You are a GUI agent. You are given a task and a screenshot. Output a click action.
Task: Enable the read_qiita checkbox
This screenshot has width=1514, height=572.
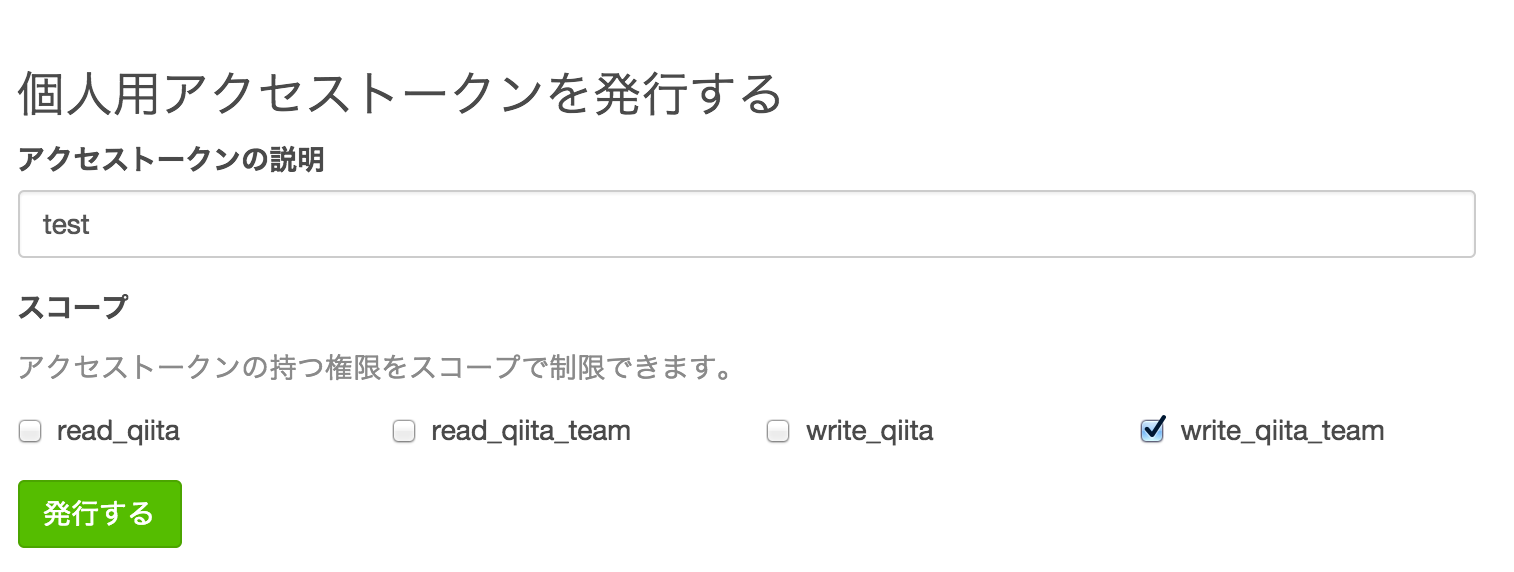pos(30,432)
